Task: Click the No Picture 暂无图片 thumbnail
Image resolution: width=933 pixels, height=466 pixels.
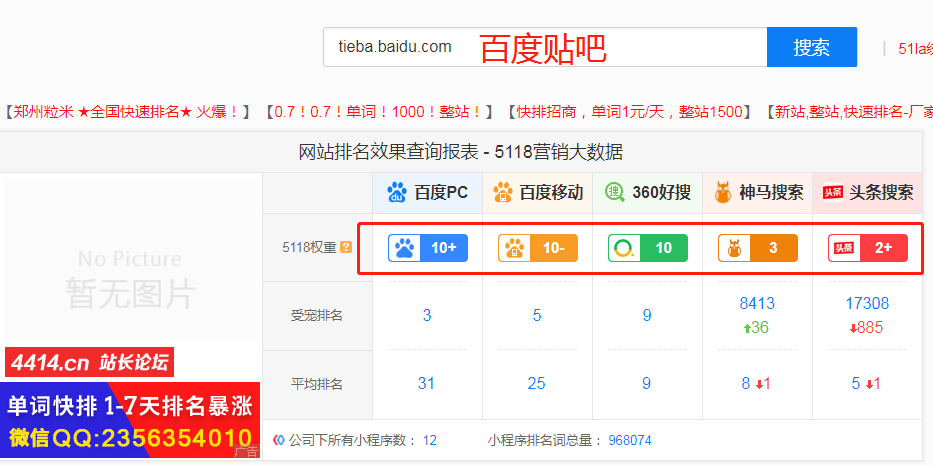Action: pos(130,259)
